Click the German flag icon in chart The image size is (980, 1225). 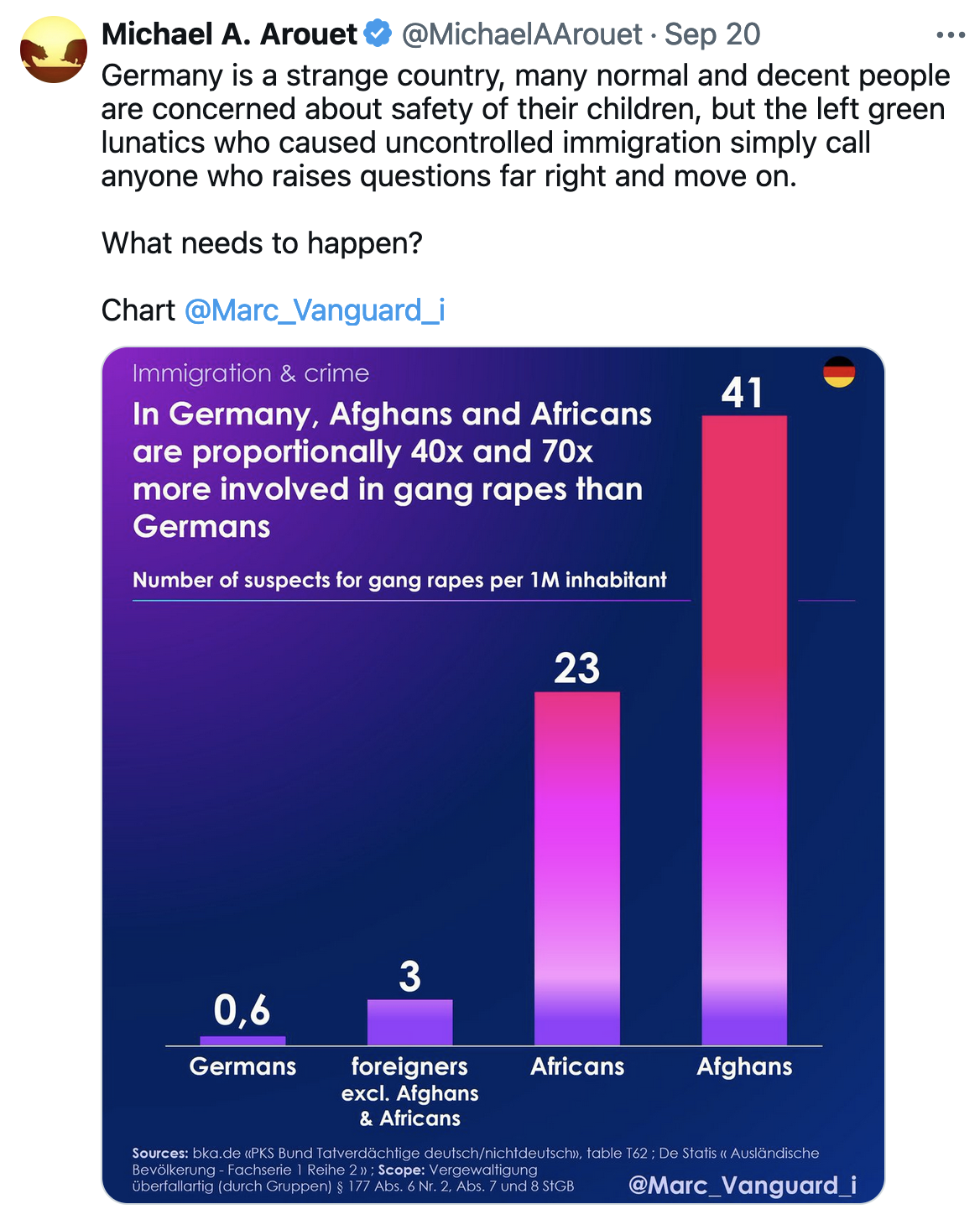pos(838,372)
